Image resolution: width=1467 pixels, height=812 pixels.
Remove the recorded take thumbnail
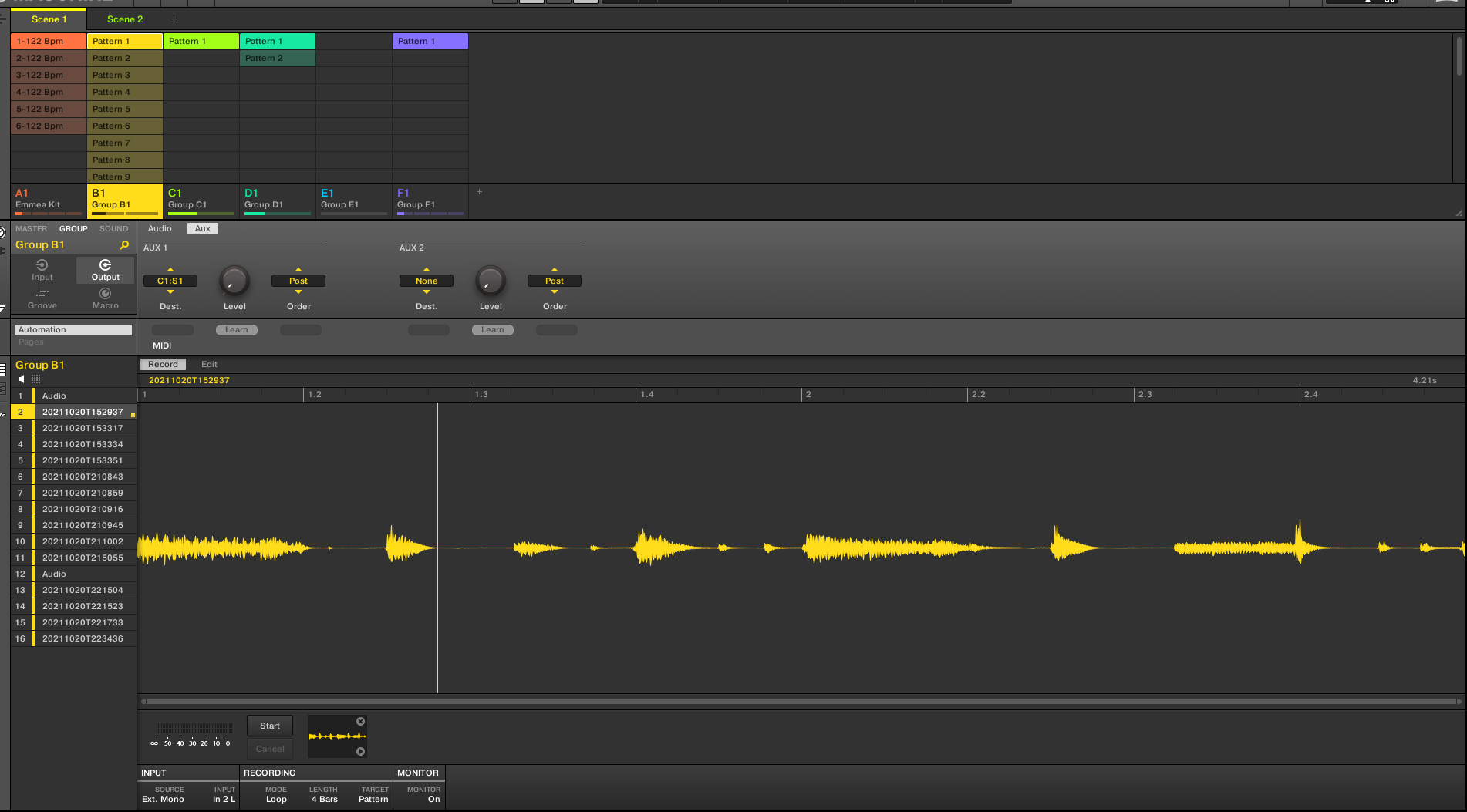click(x=360, y=722)
